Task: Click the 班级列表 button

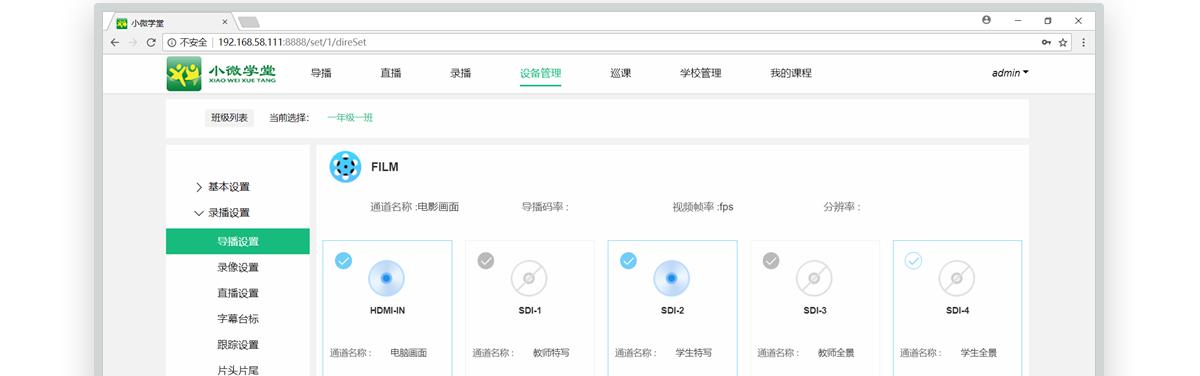Action: [x=229, y=118]
